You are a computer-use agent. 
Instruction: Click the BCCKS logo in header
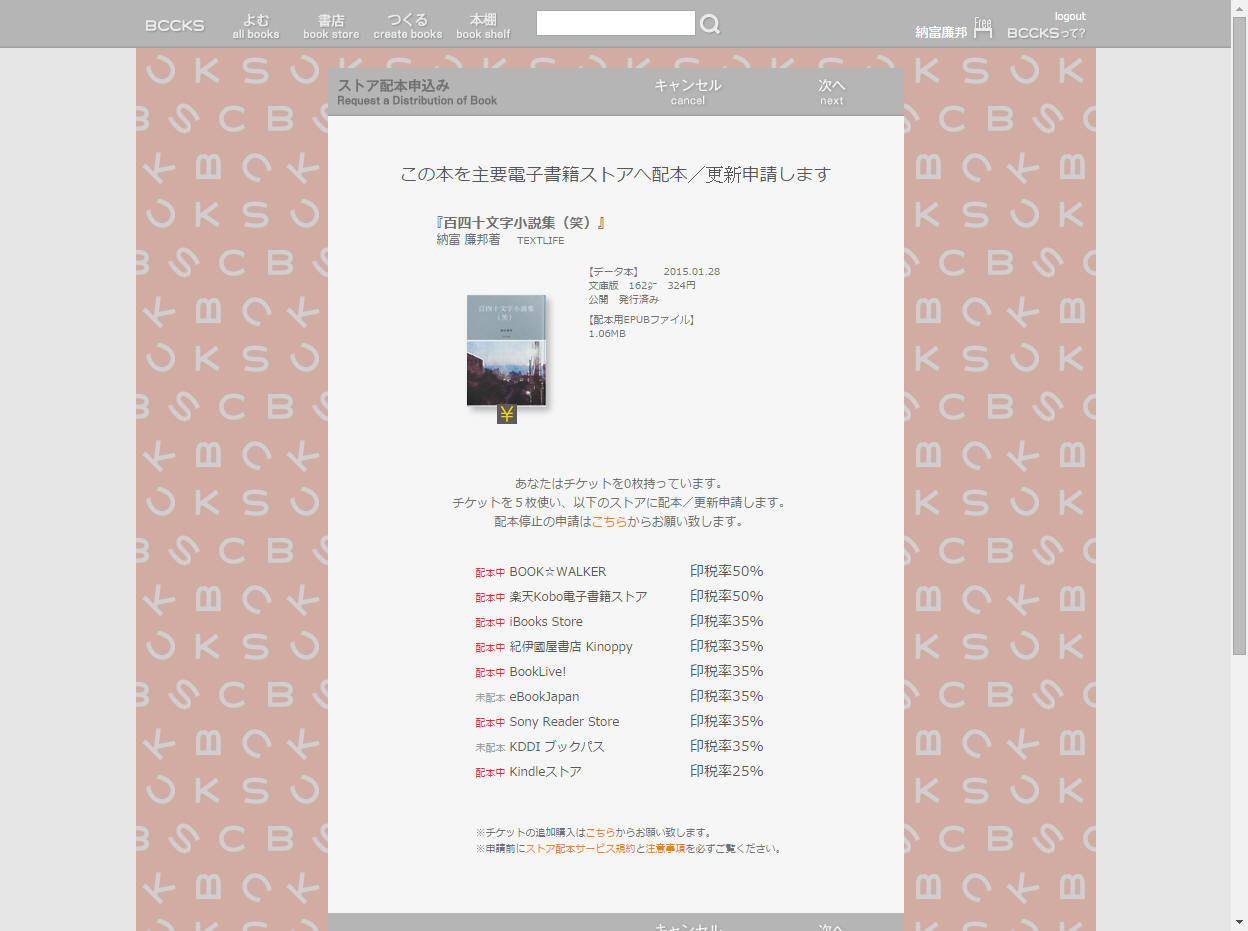pos(175,26)
